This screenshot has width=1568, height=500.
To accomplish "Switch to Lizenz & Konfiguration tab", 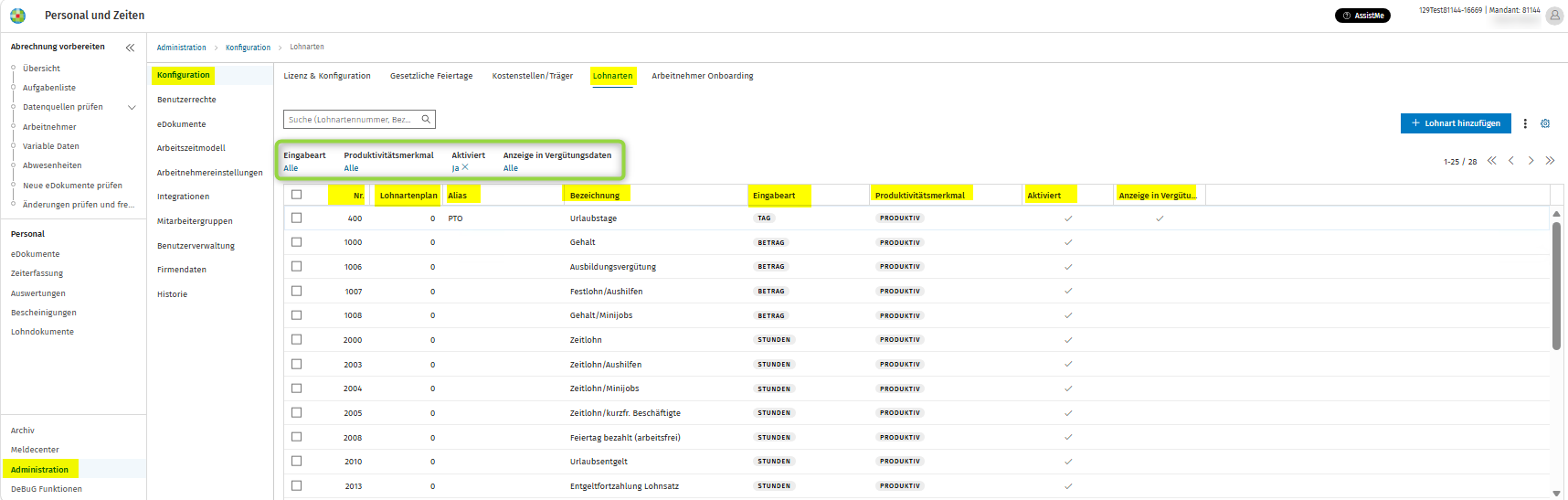I will [327, 76].
